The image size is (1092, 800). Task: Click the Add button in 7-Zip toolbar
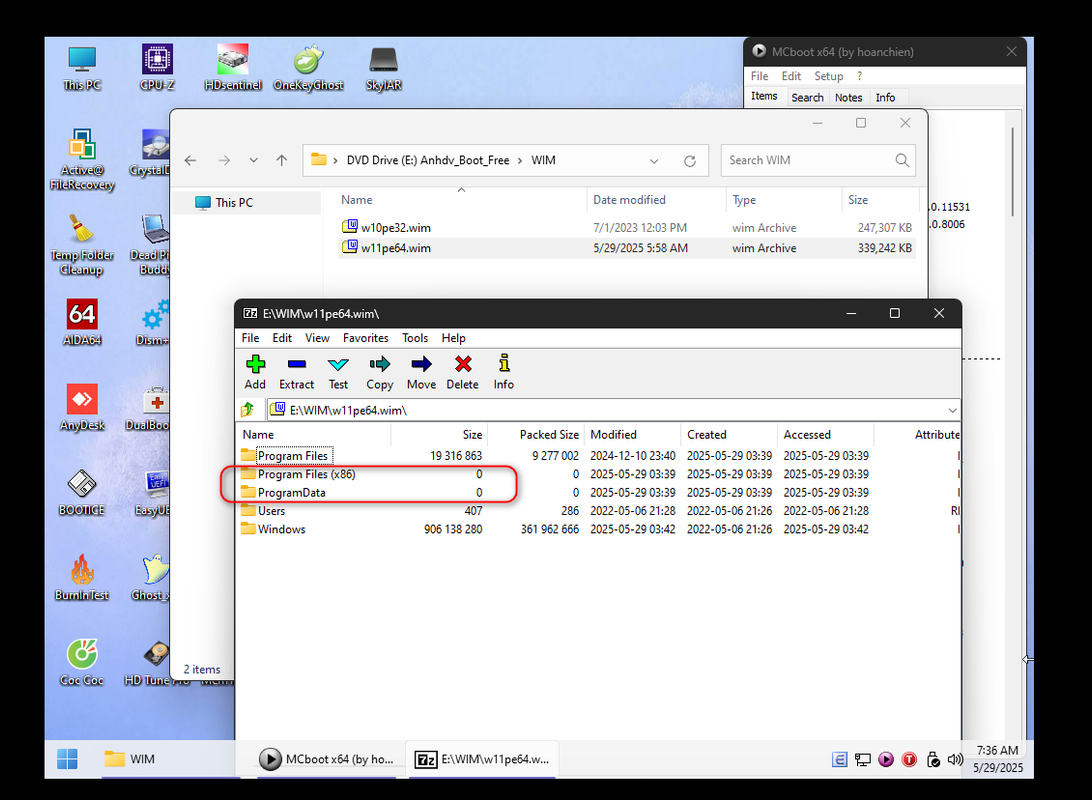(255, 372)
